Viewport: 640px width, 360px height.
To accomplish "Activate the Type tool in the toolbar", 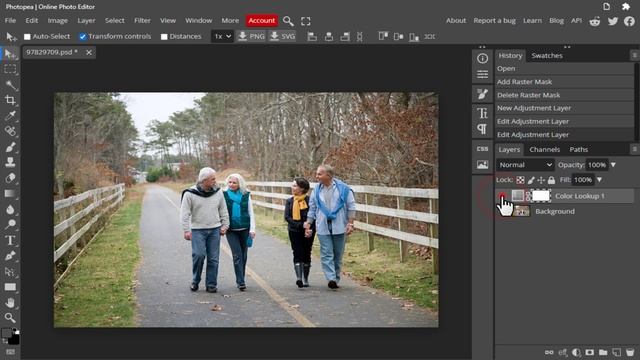I will coord(10,240).
